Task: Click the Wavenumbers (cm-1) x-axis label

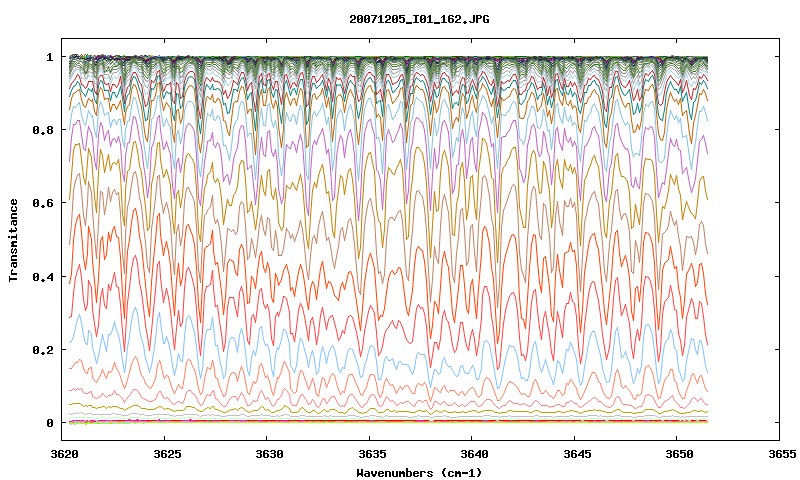Action: pyautogui.click(x=419, y=473)
